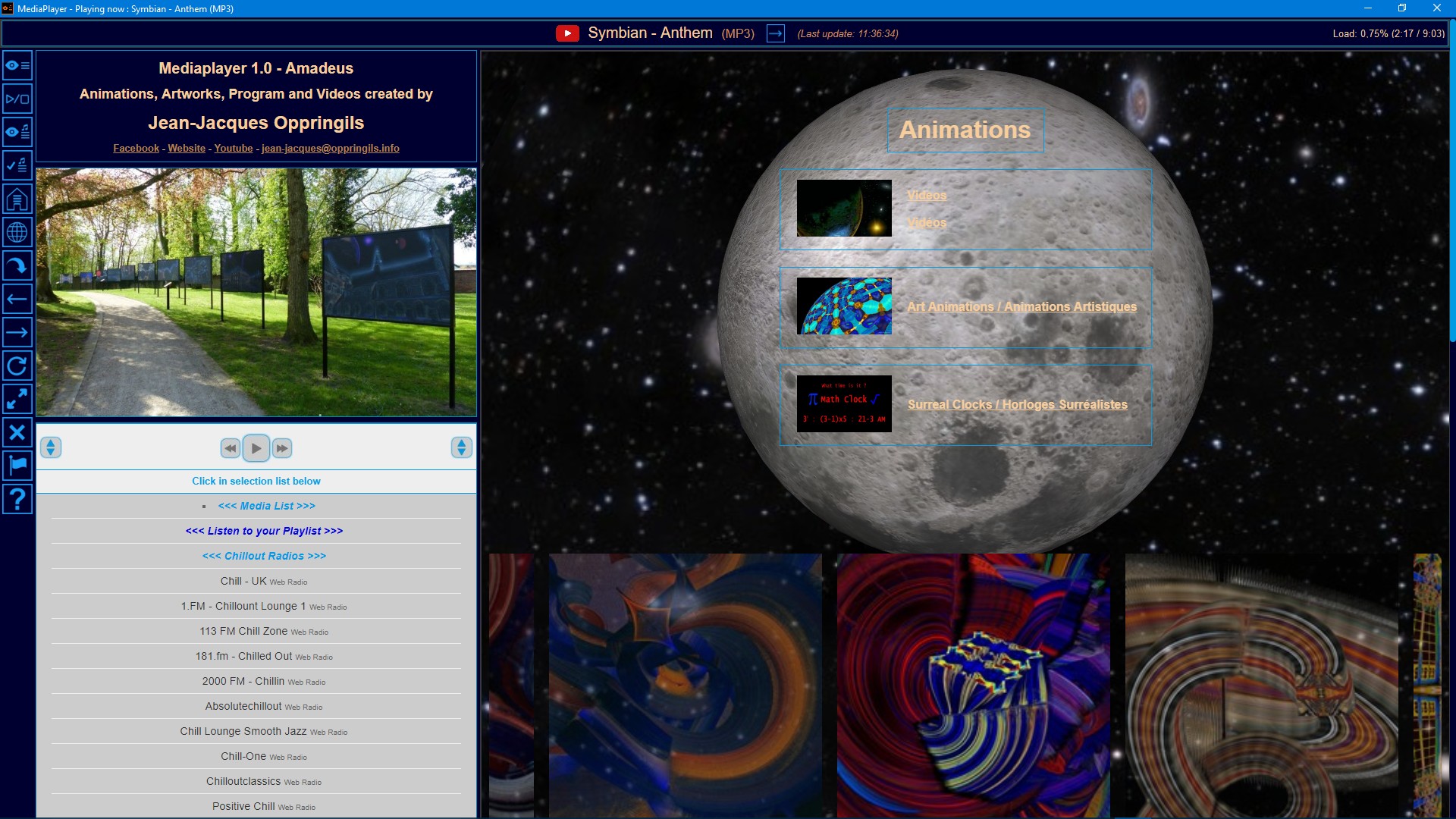Click right up-down stepper beside player controls

461,447
